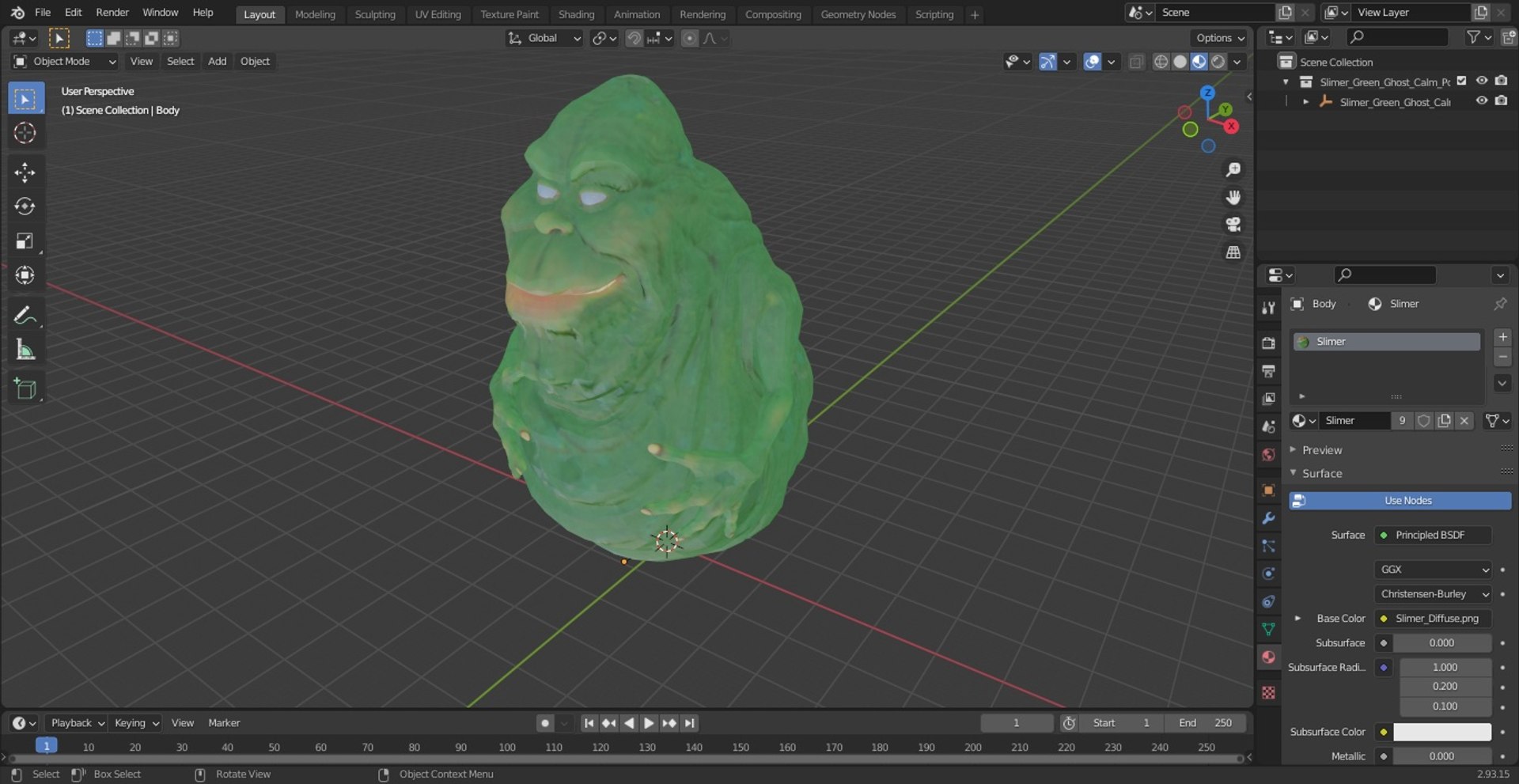
Task: Expand the Preview panel
Action: click(x=1321, y=450)
